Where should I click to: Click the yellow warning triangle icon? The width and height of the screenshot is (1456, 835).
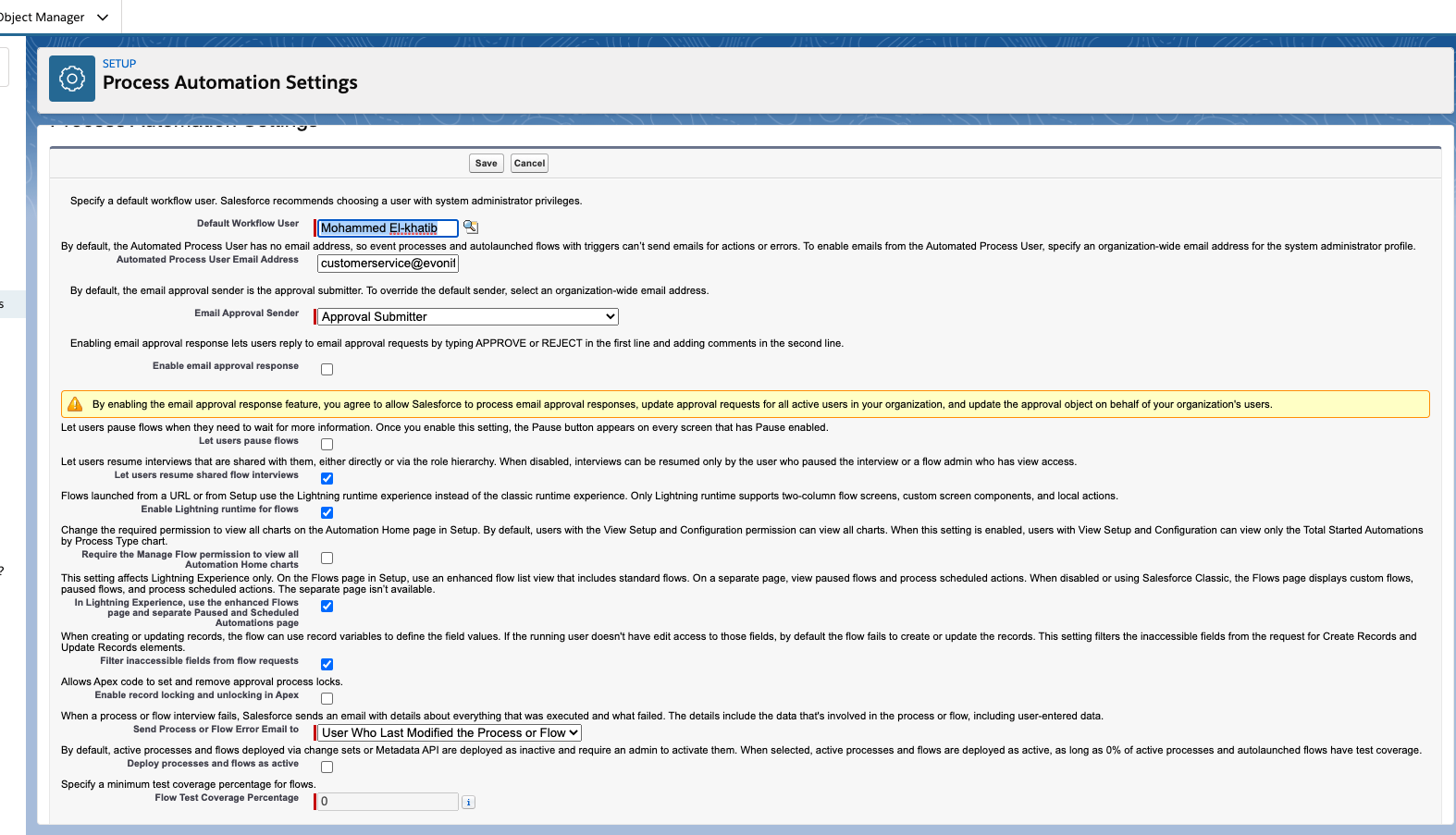coord(76,404)
